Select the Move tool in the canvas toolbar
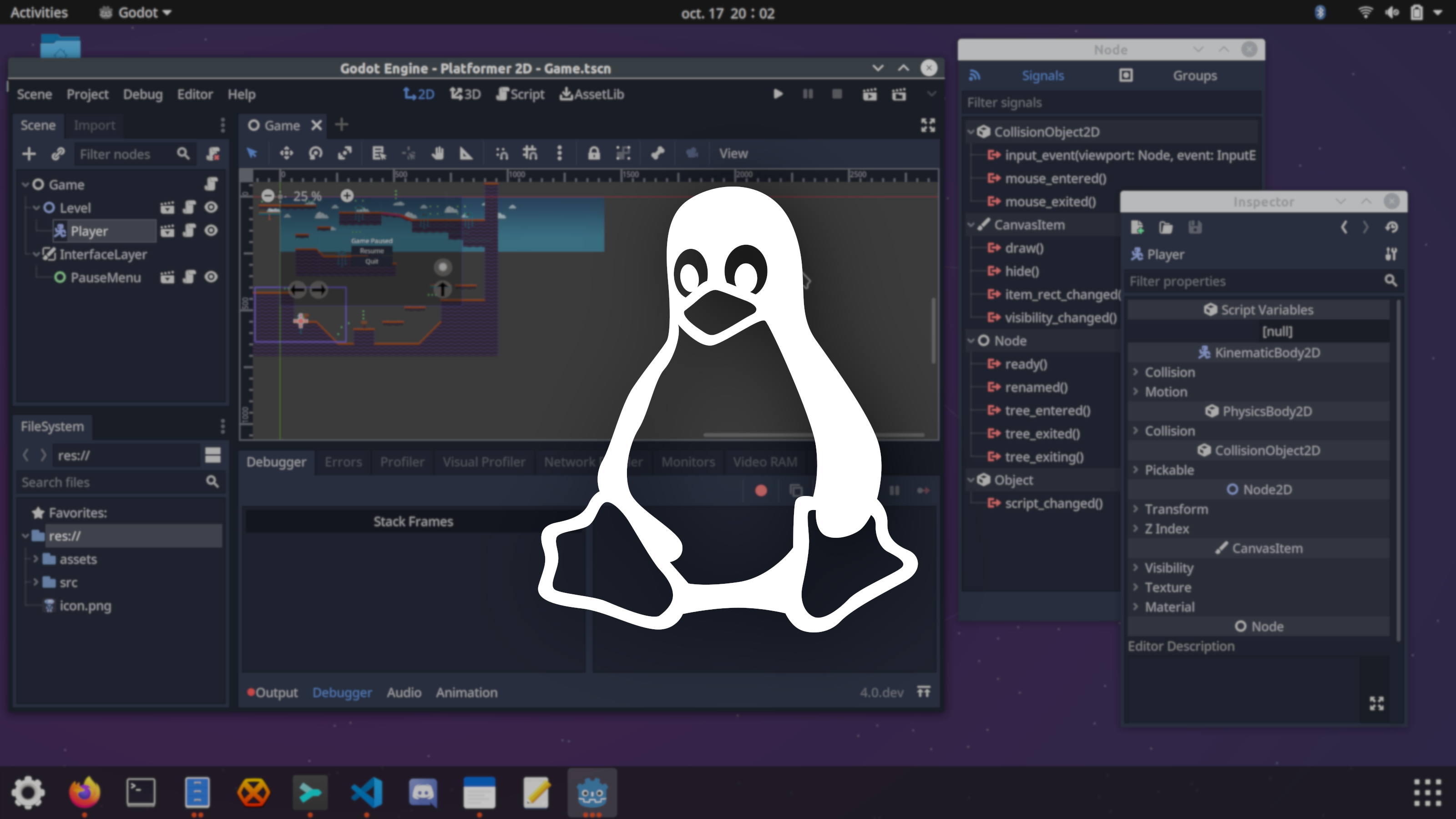This screenshot has height=819, width=1456. (287, 153)
